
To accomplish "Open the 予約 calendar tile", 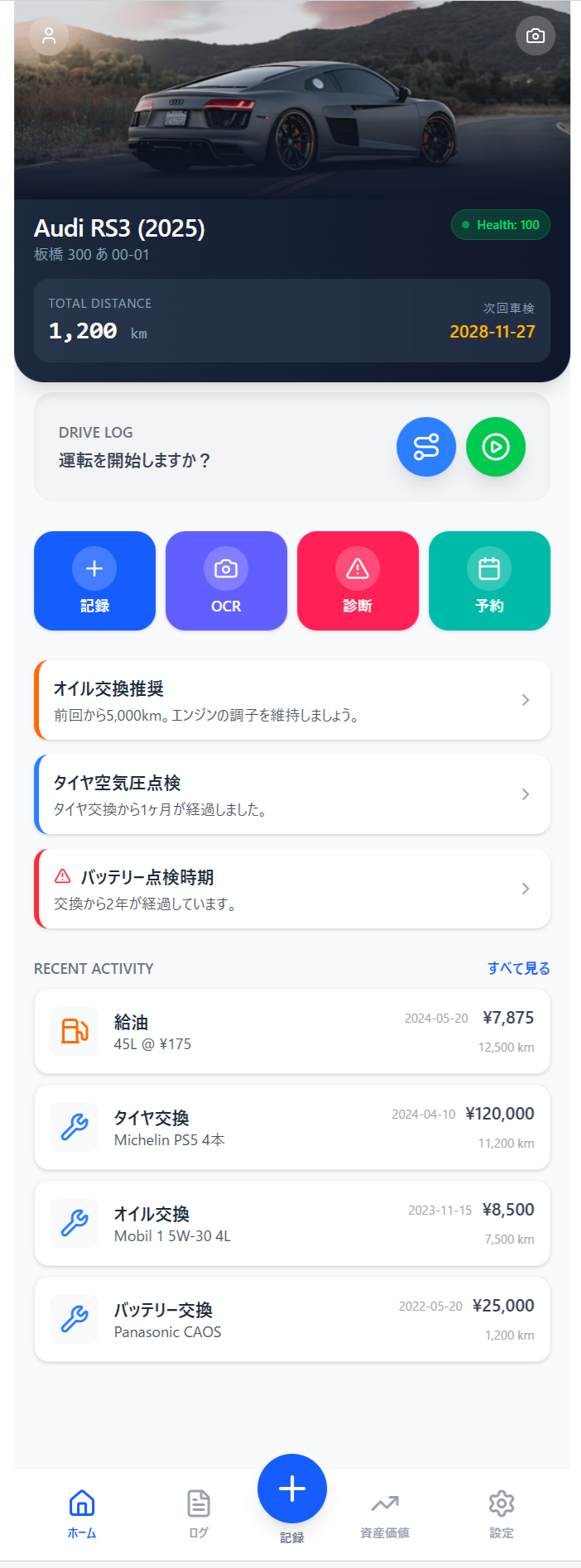I will click(x=489, y=581).
